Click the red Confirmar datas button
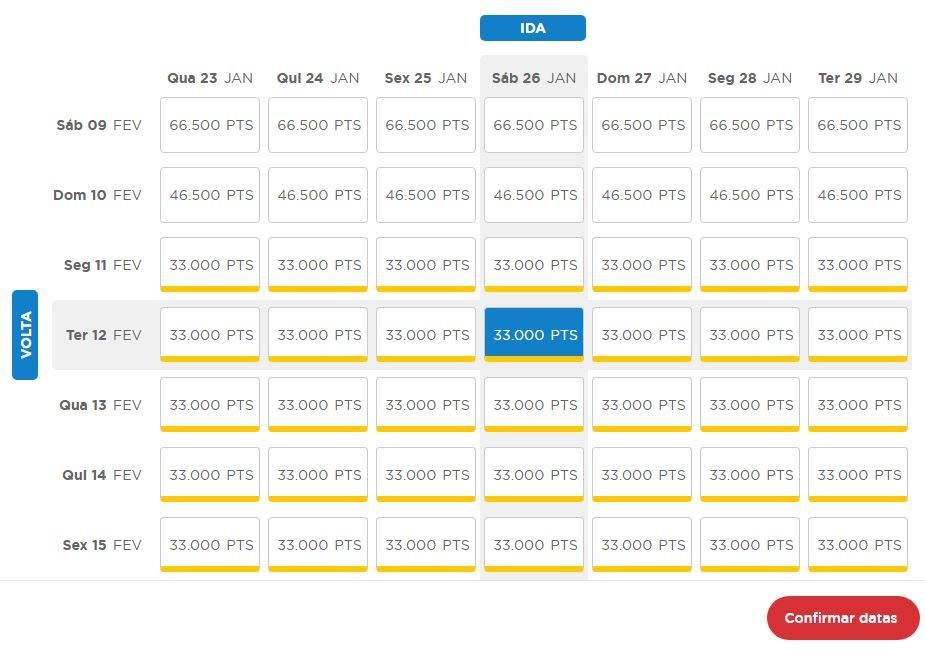This screenshot has height=651, width=925. [x=842, y=618]
